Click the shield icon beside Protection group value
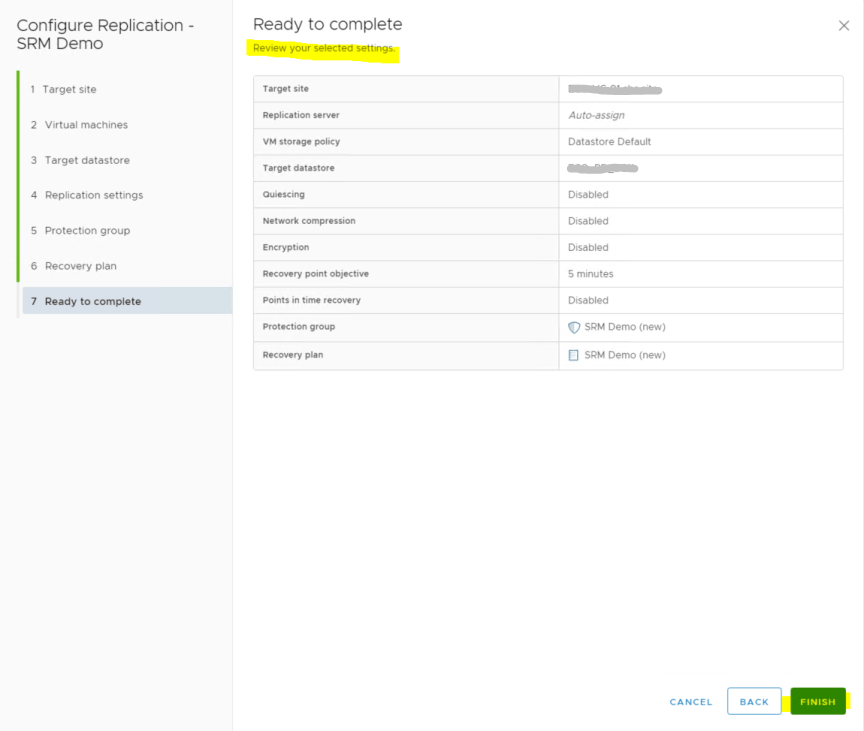This screenshot has height=731, width=864. [574, 327]
